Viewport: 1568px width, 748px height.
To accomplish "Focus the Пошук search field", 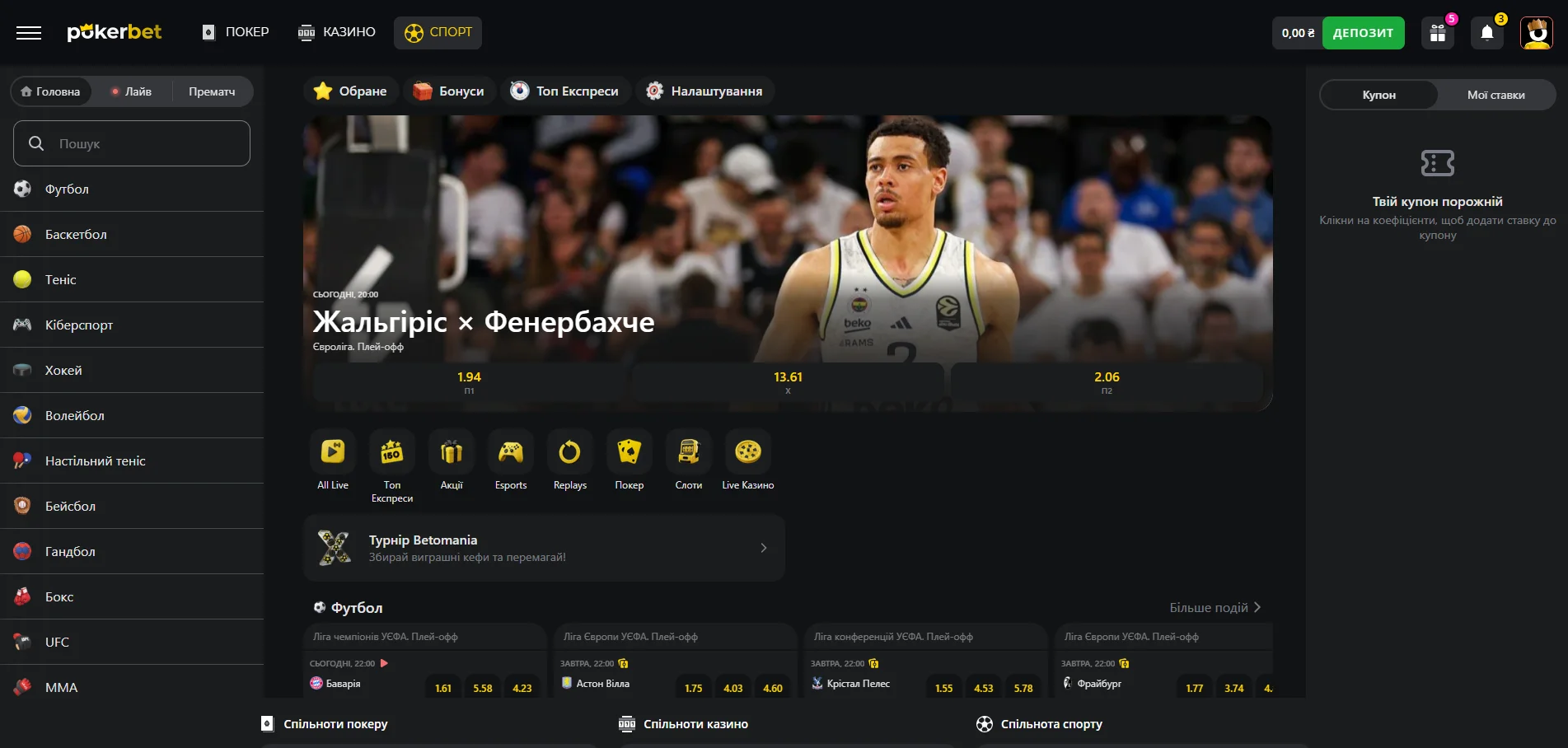I will tap(132, 143).
